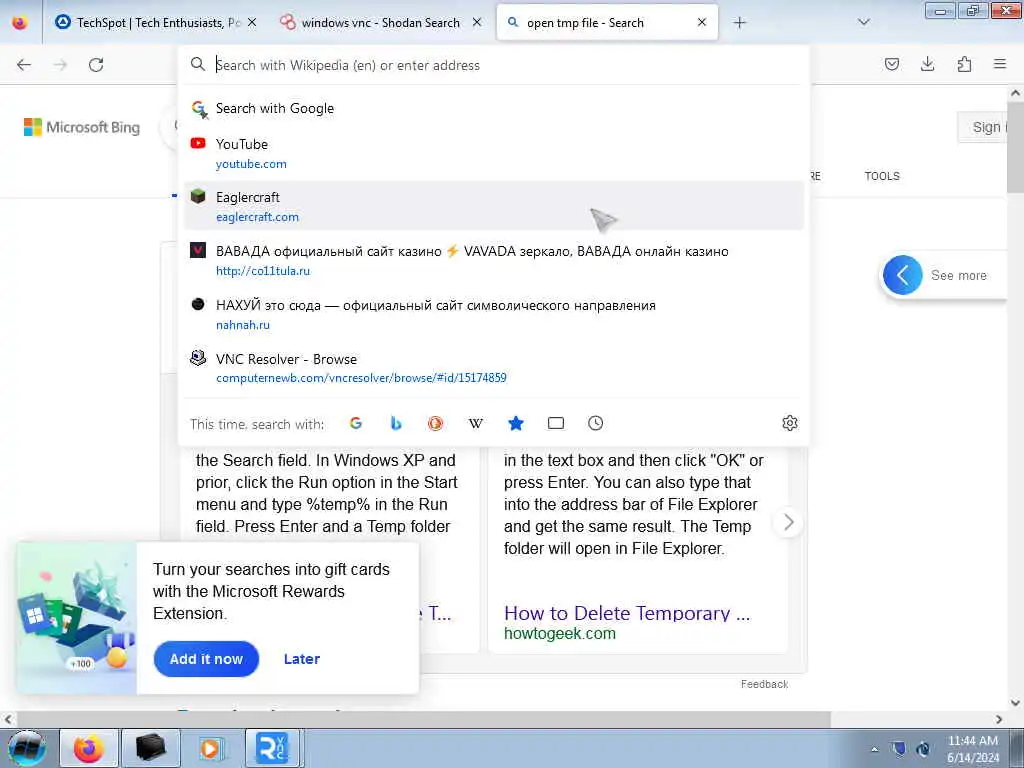Viewport: 1024px width, 768px height.
Task: Click howtogeek.com source link
Action: point(560,633)
